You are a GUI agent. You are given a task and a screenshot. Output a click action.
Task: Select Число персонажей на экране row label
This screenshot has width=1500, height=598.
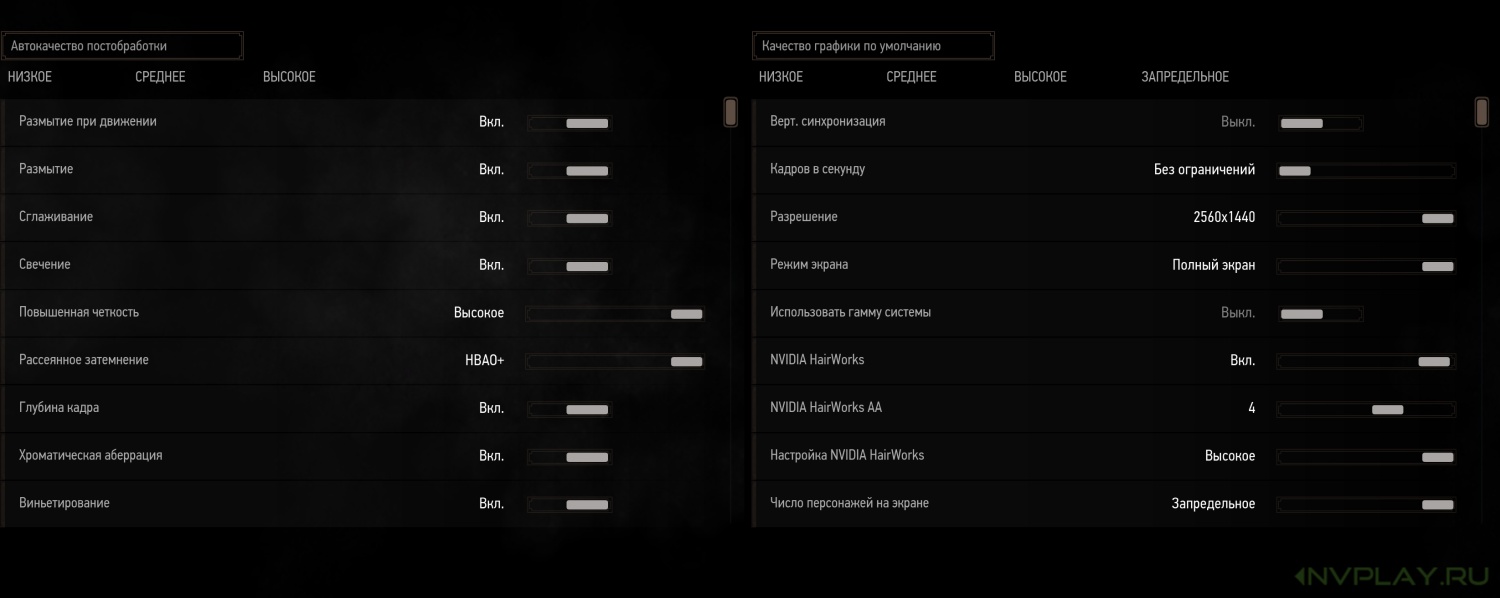click(850, 503)
